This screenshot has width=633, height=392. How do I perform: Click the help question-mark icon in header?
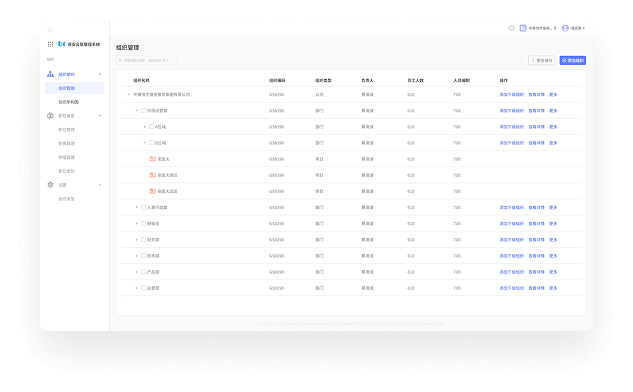pos(511,28)
